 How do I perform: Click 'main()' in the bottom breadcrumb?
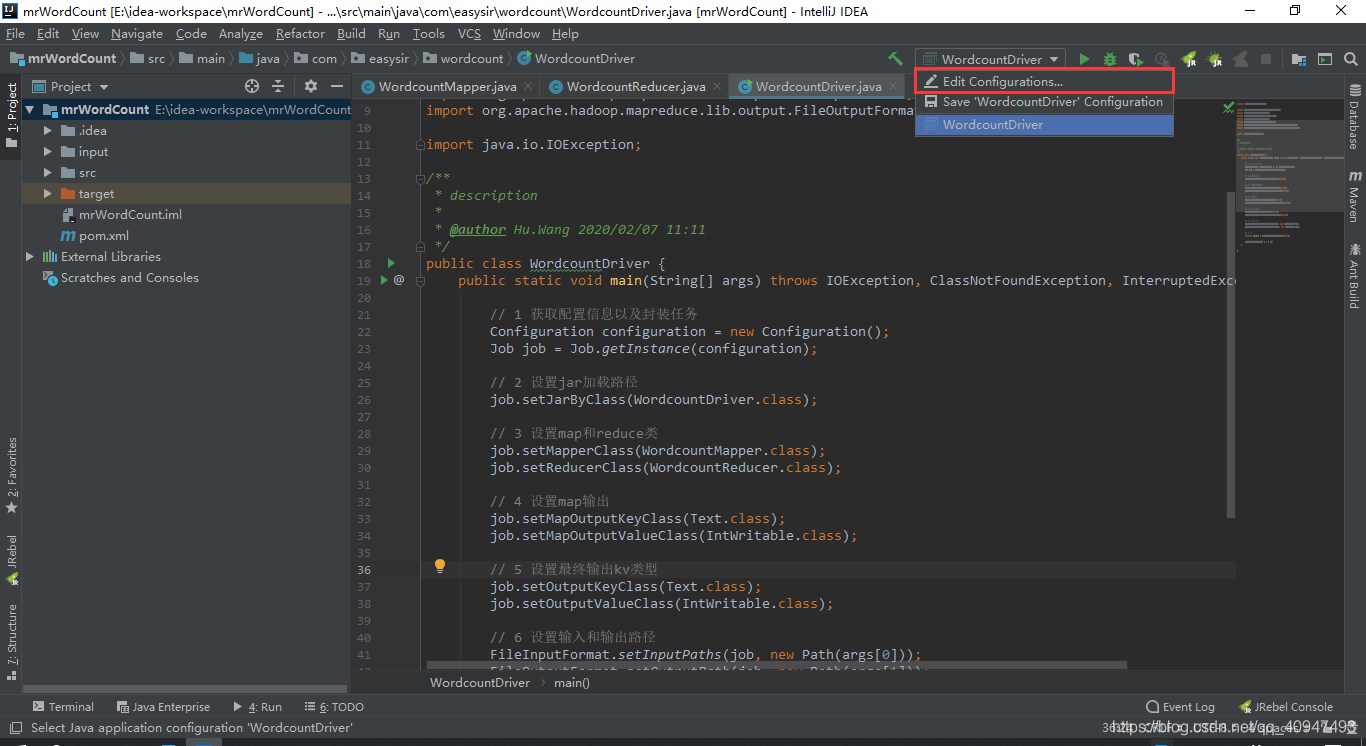pos(572,683)
